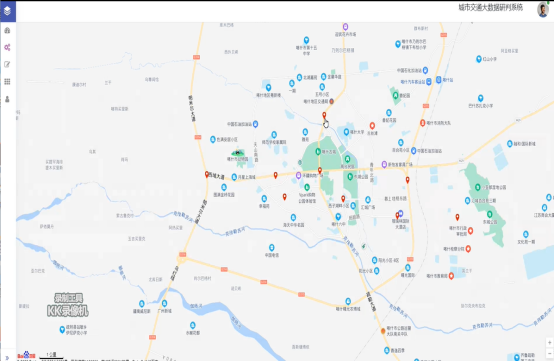This screenshot has width=554, height=361.
Task: Click the 喀什站 railway station icon
Action: (438, 80)
